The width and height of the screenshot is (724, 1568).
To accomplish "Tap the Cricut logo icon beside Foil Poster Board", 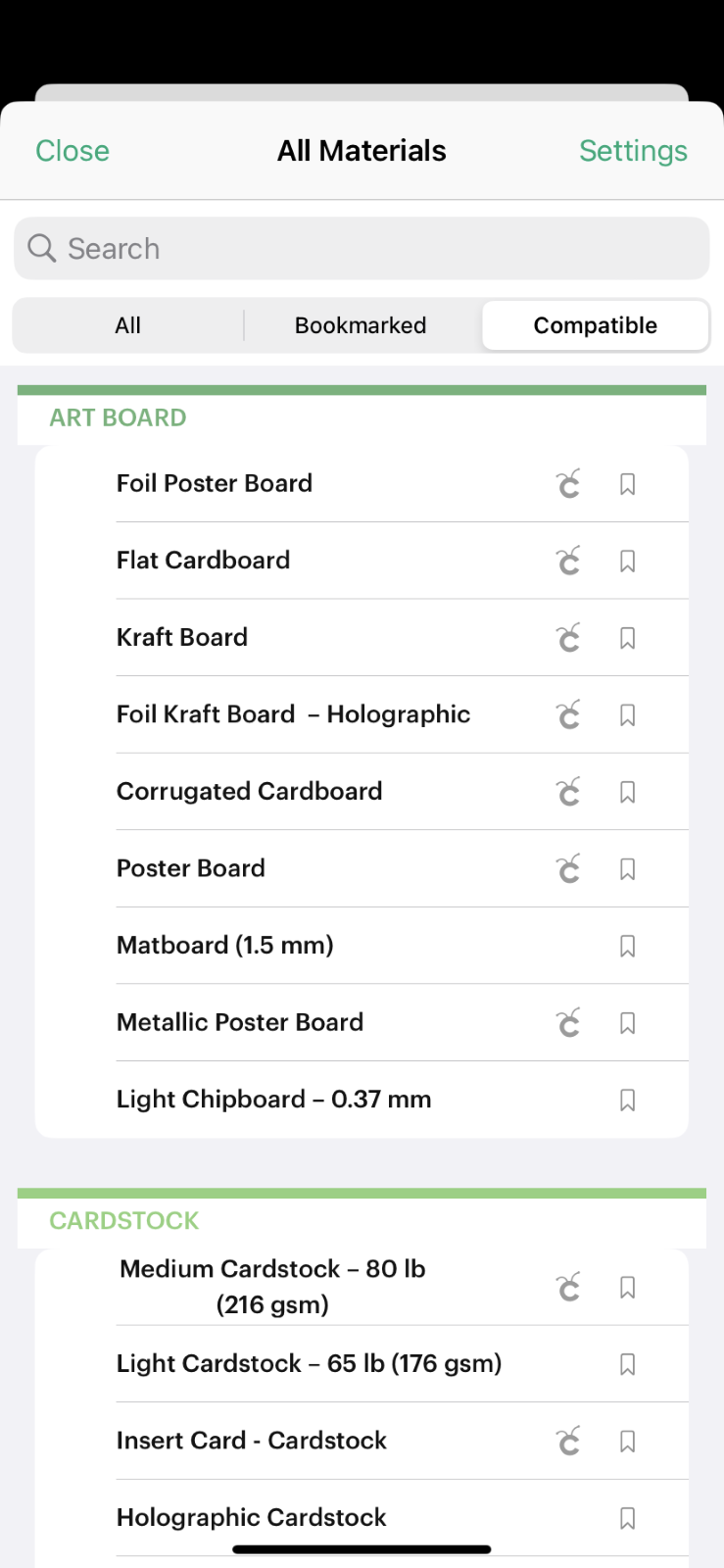I will (x=568, y=484).
